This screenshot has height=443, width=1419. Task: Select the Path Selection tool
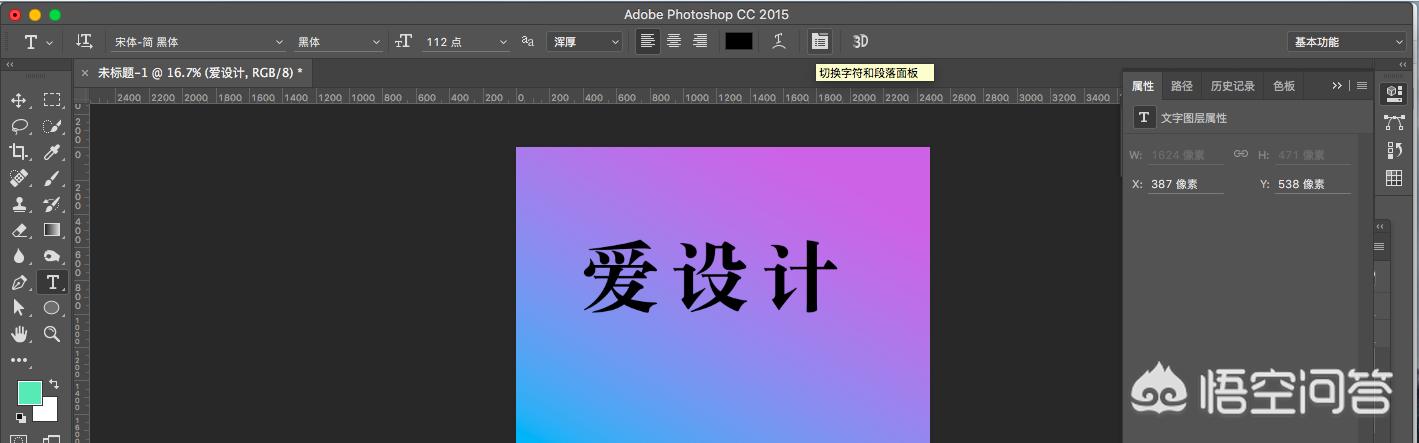[x=19, y=308]
